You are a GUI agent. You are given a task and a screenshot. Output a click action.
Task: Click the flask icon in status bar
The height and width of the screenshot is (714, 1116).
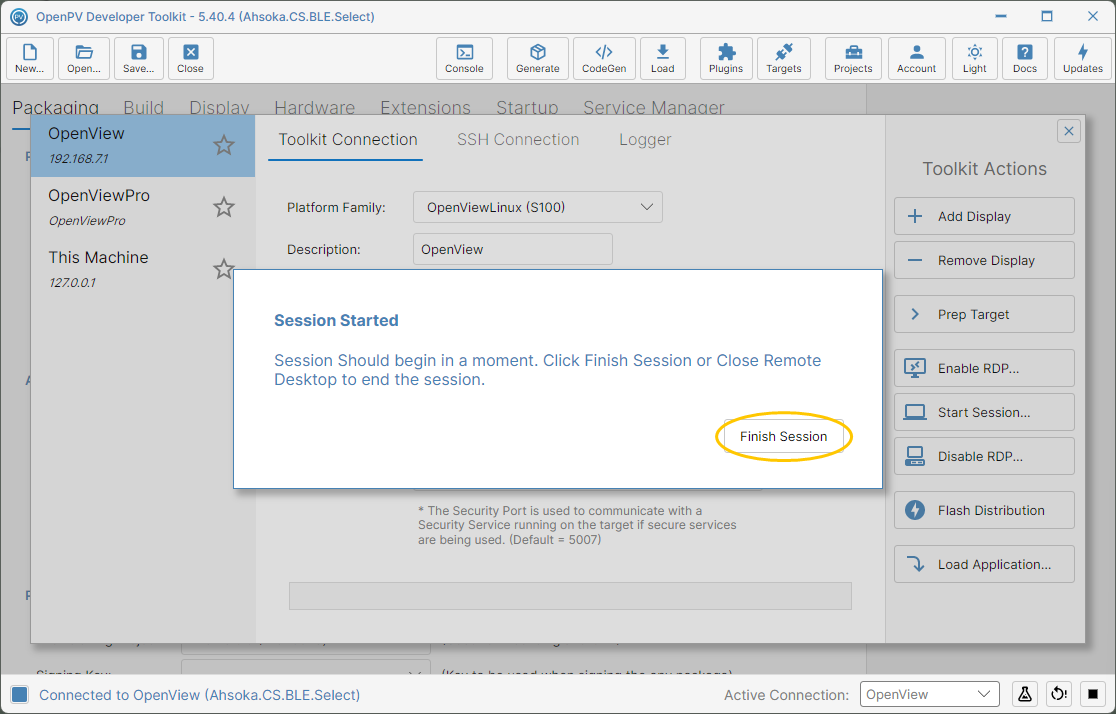coord(1025,694)
